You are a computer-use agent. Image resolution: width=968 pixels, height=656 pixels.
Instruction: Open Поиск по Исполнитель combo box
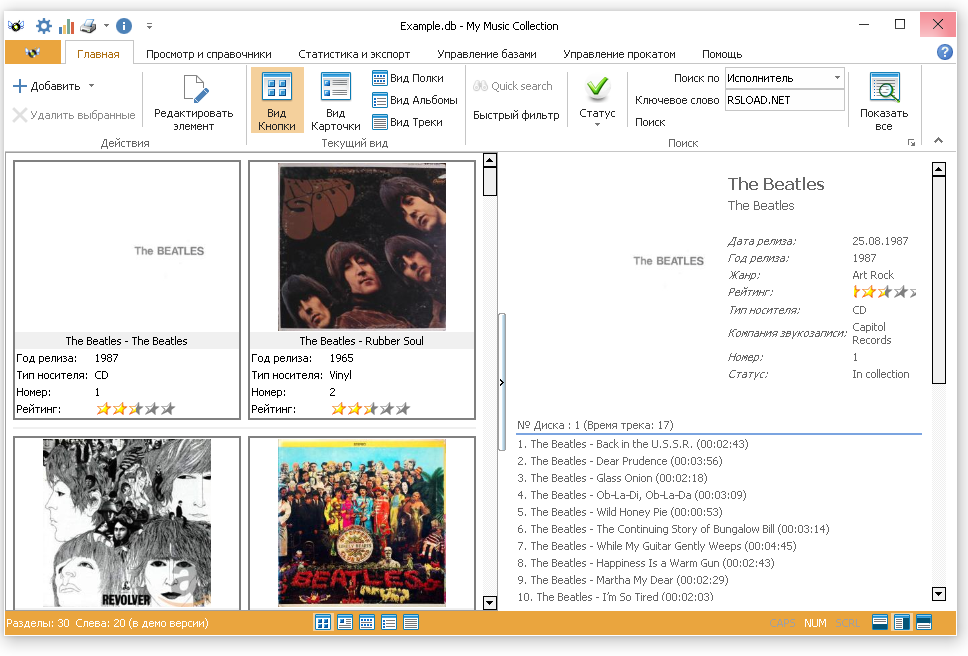click(x=784, y=78)
